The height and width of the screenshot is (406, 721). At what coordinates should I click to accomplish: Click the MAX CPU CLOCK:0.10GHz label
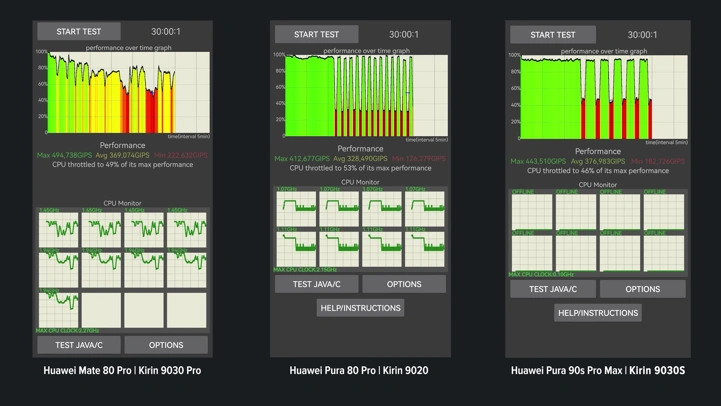pyautogui.click(x=541, y=274)
